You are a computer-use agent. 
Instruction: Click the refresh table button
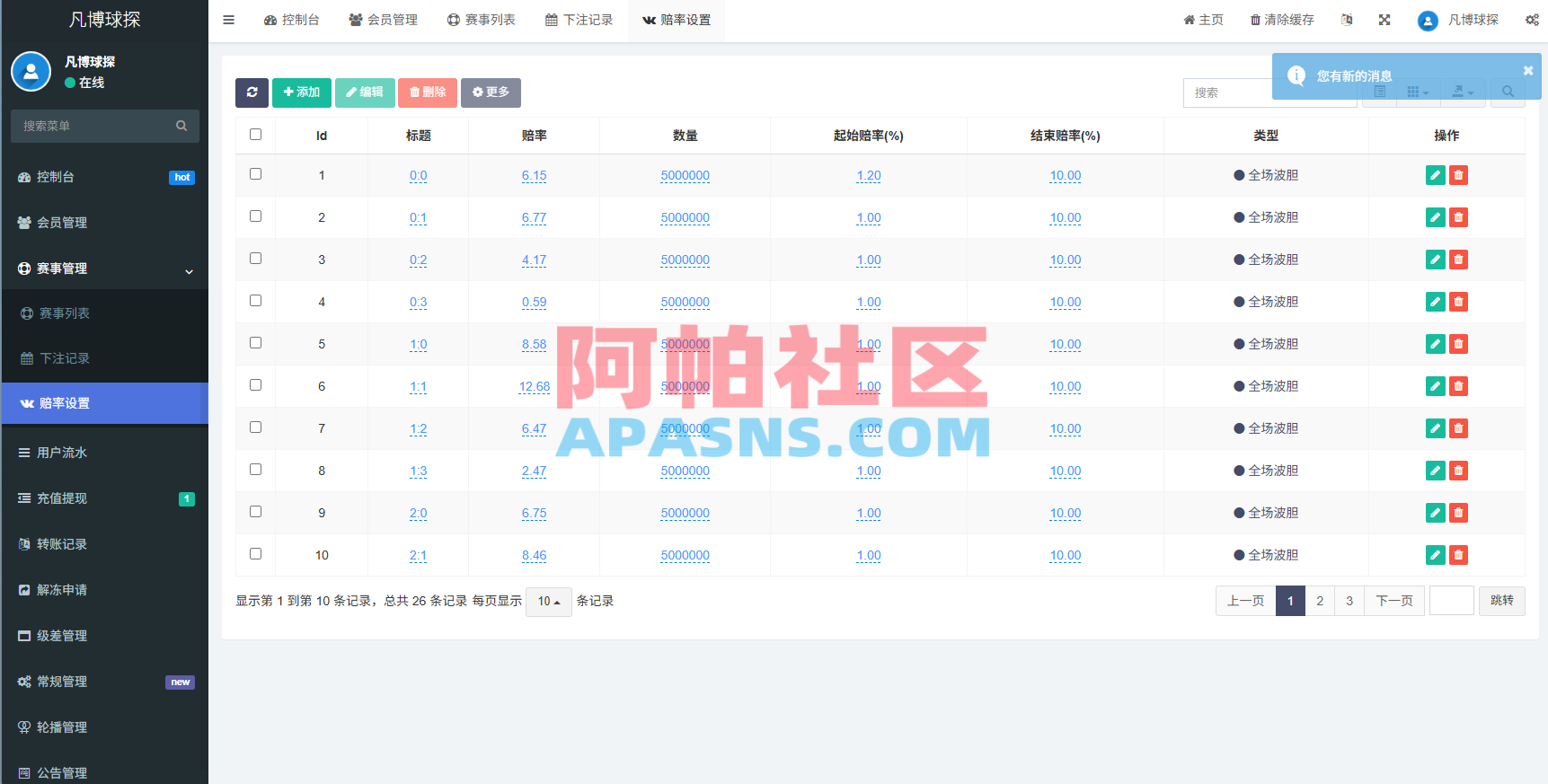[x=252, y=92]
